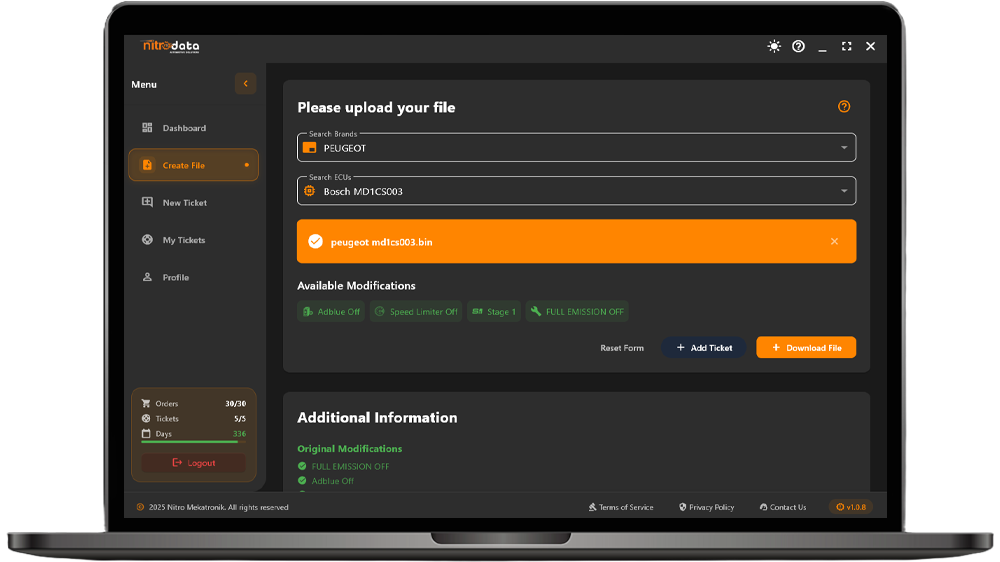The image size is (1000, 562).
Task: Click the Reset Form link
Action: coord(622,348)
